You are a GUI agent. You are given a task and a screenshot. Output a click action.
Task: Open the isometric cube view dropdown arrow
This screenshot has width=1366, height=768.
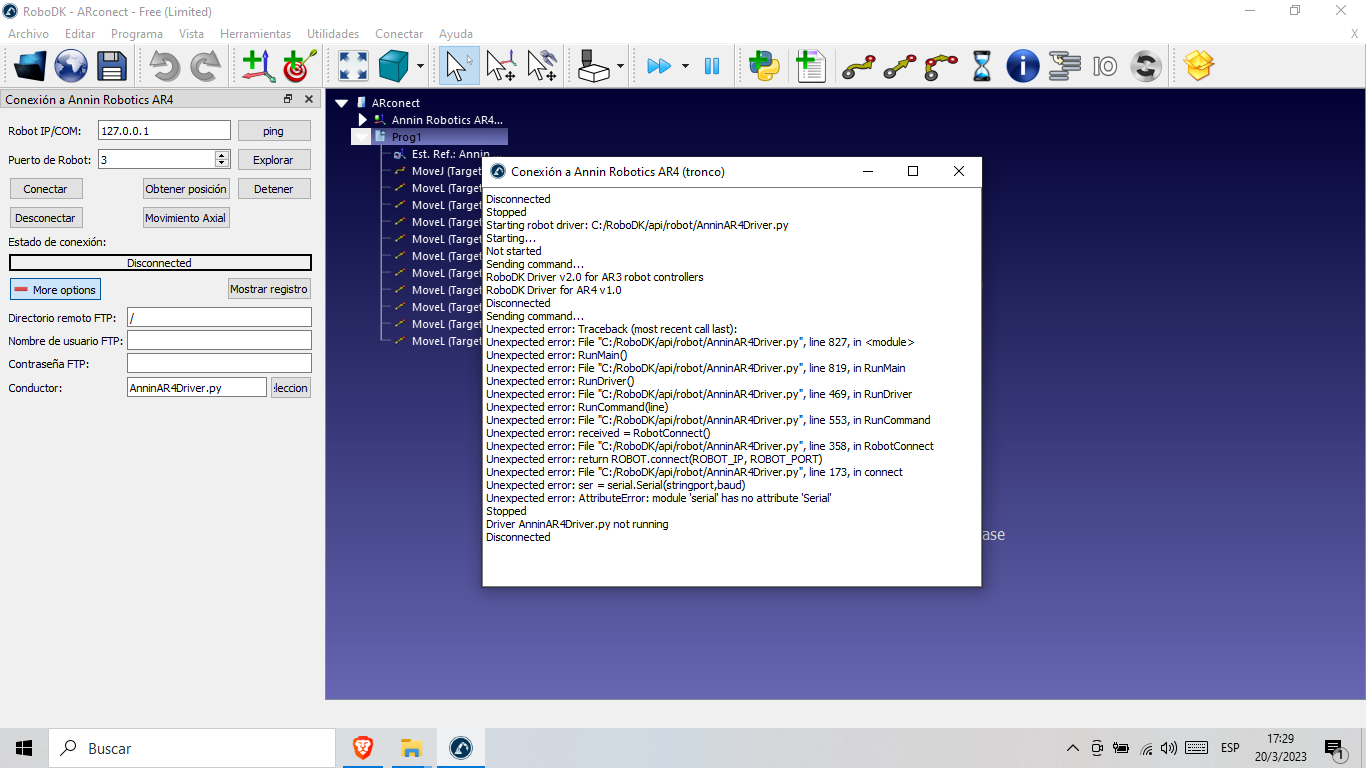click(x=421, y=67)
